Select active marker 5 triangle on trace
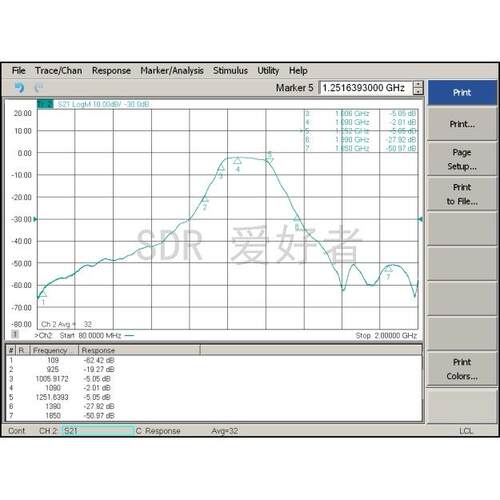Viewport: 500px width, 500px height. (x=269, y=161)
